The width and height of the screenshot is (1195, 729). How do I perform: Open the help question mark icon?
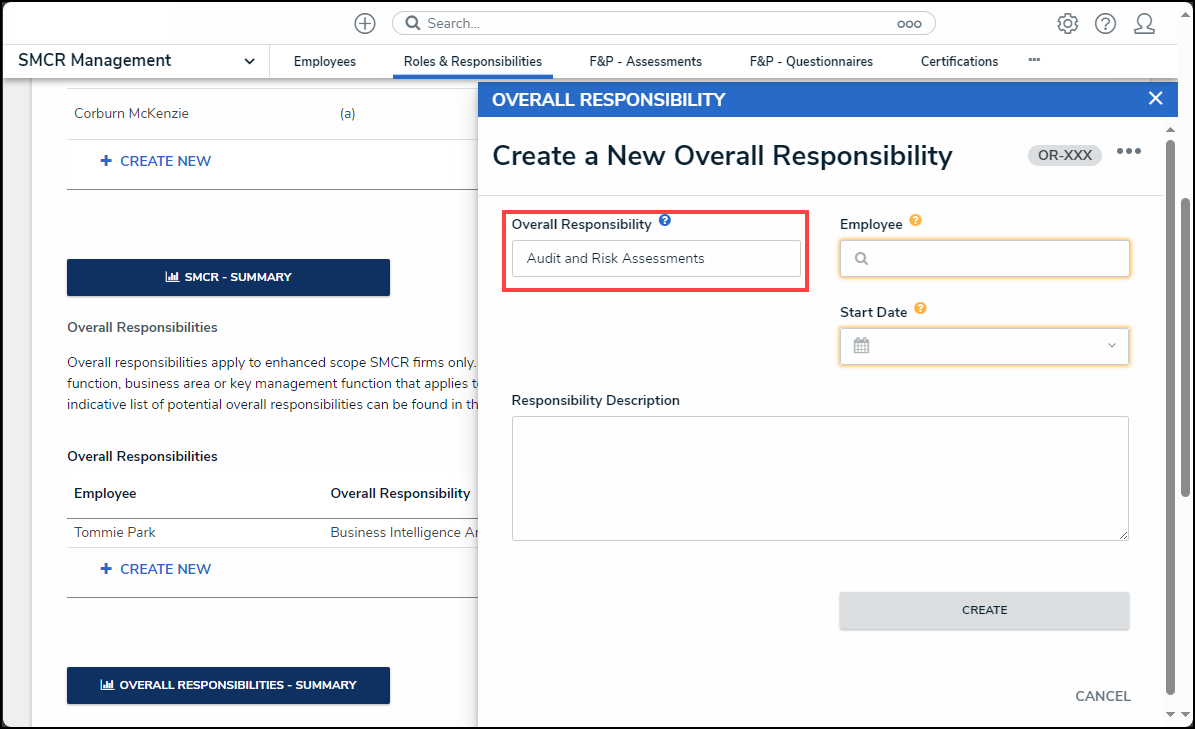pyautogui.click(x=1105, y=23)
